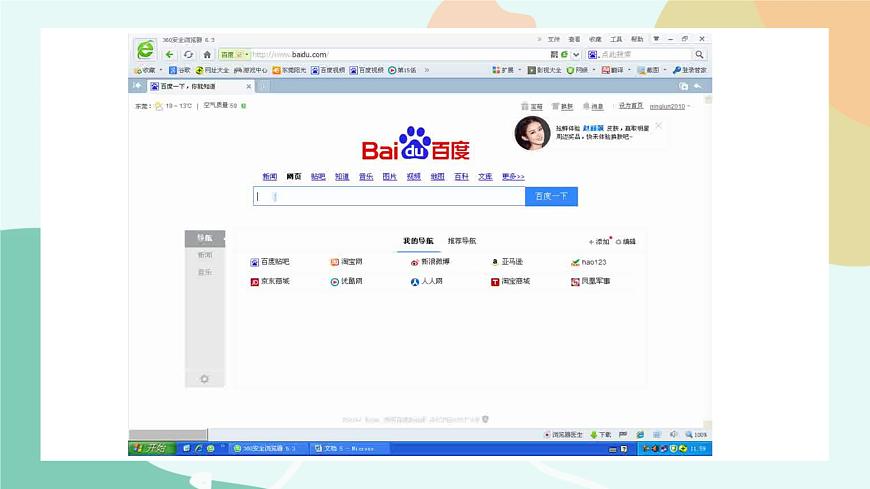Open the 东莞阳光 bookmark
This screenshot has height=489, width=870.
click(x=289, y=70)
